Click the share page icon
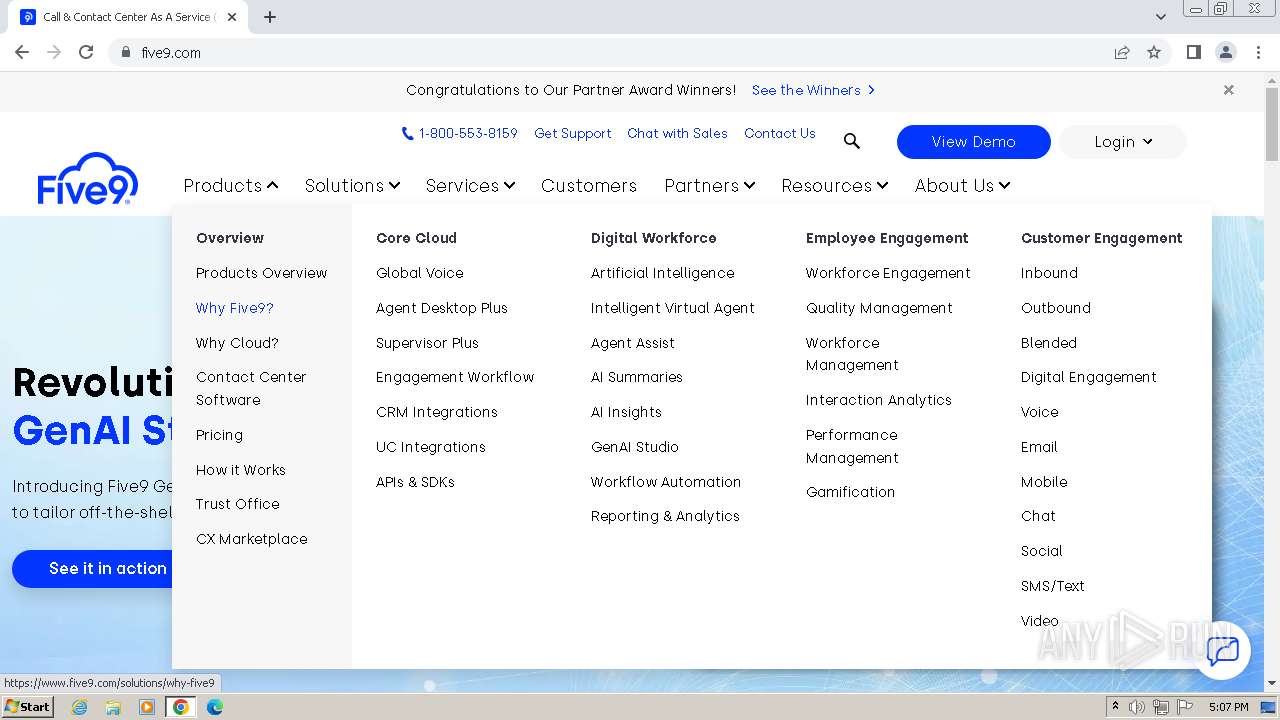This screenshot has height=720, width=1280. pyautogui.click(x=1122, y=52)
